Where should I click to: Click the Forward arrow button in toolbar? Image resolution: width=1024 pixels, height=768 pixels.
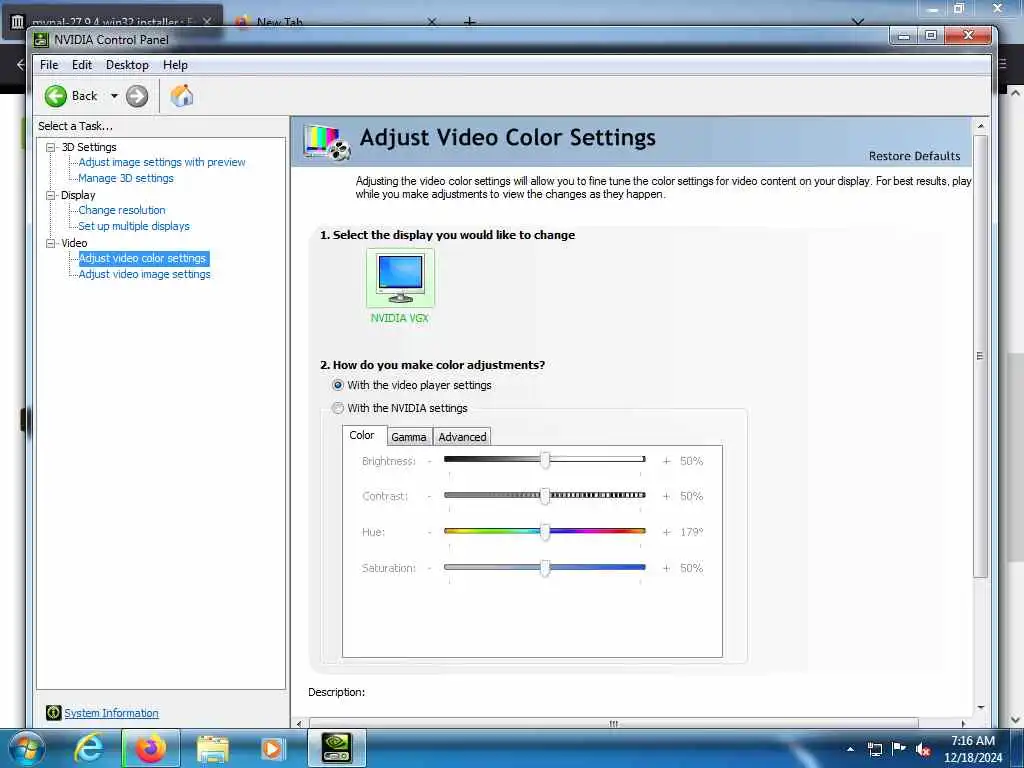point(136,96)
